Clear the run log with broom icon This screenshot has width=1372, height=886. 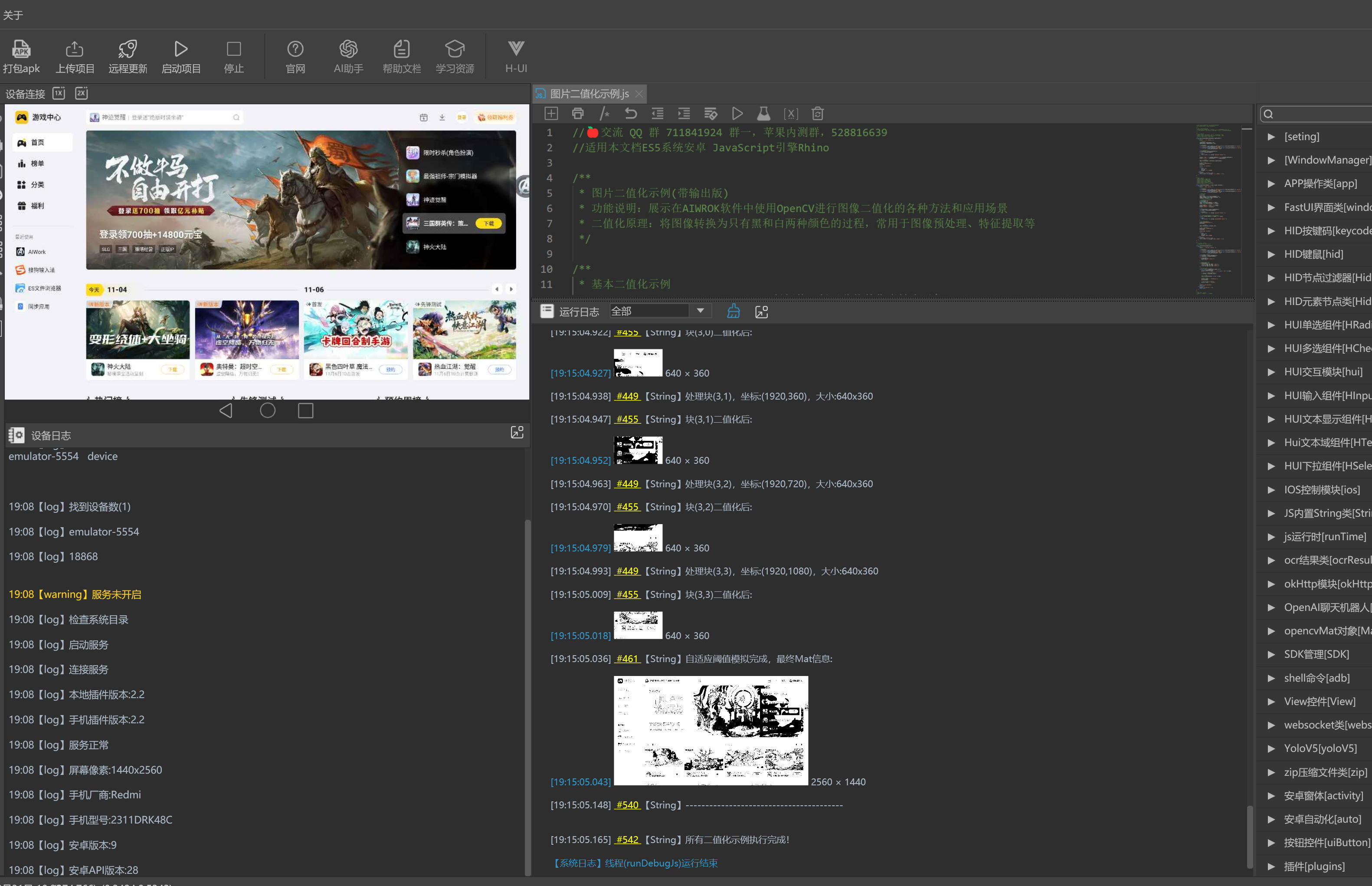tap(733, 311)
